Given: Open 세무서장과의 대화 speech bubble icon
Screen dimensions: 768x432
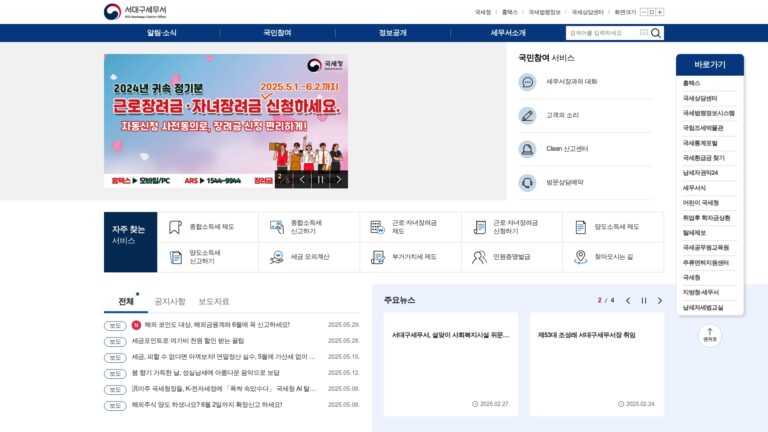Looking at the screenshot, I should (x=528, y=82).
